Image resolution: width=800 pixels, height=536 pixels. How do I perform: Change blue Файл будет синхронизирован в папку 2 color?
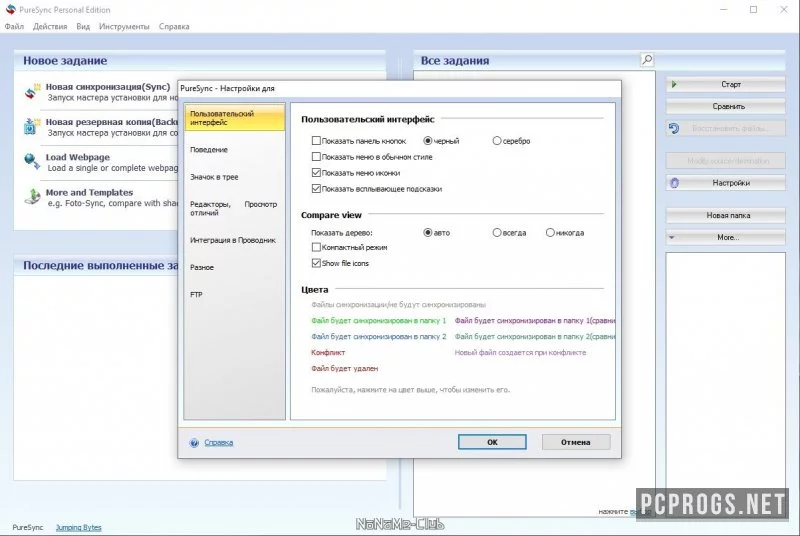tap(379, 336)
